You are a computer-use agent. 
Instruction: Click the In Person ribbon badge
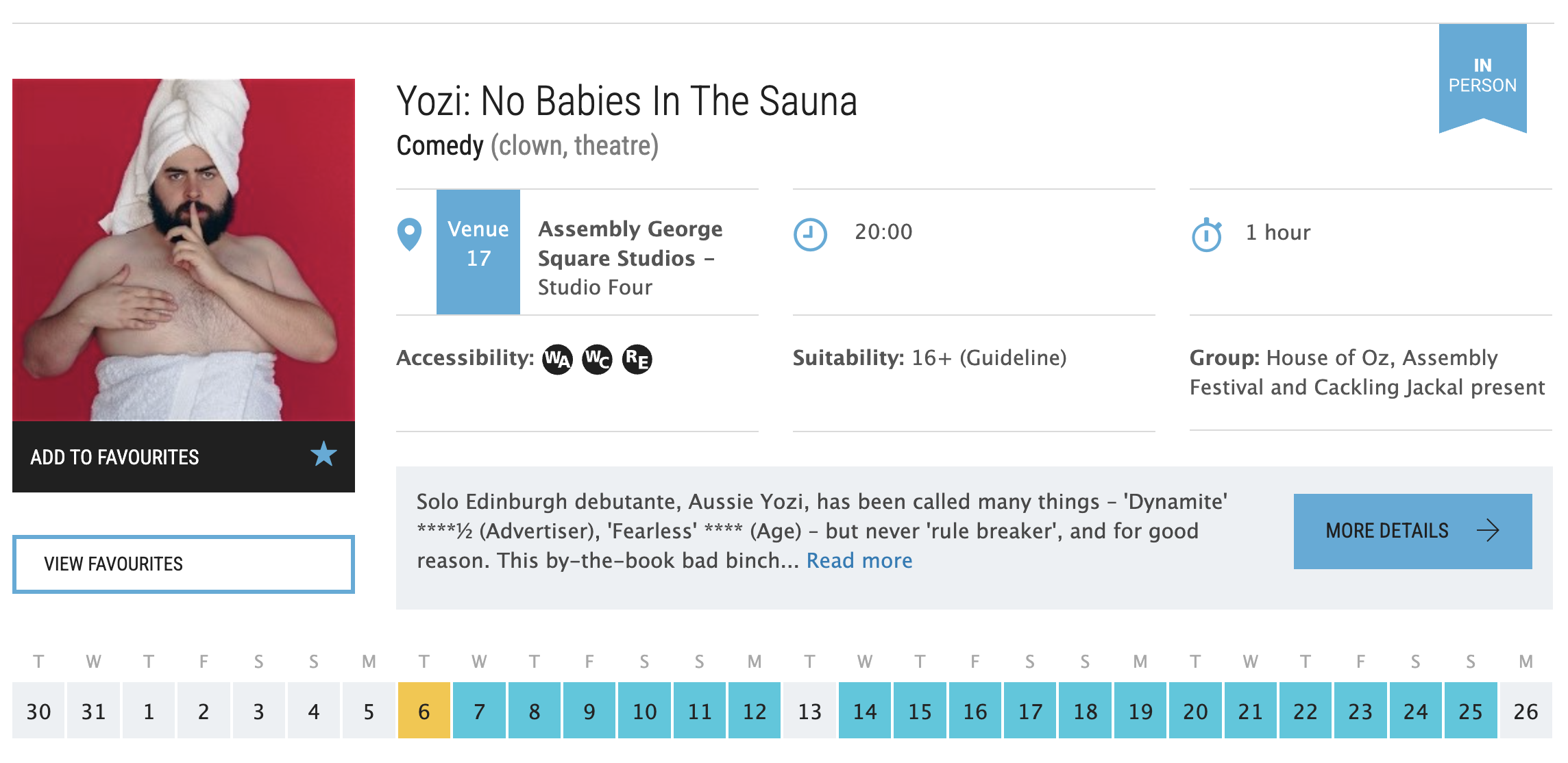click(x=1482, y=75)
